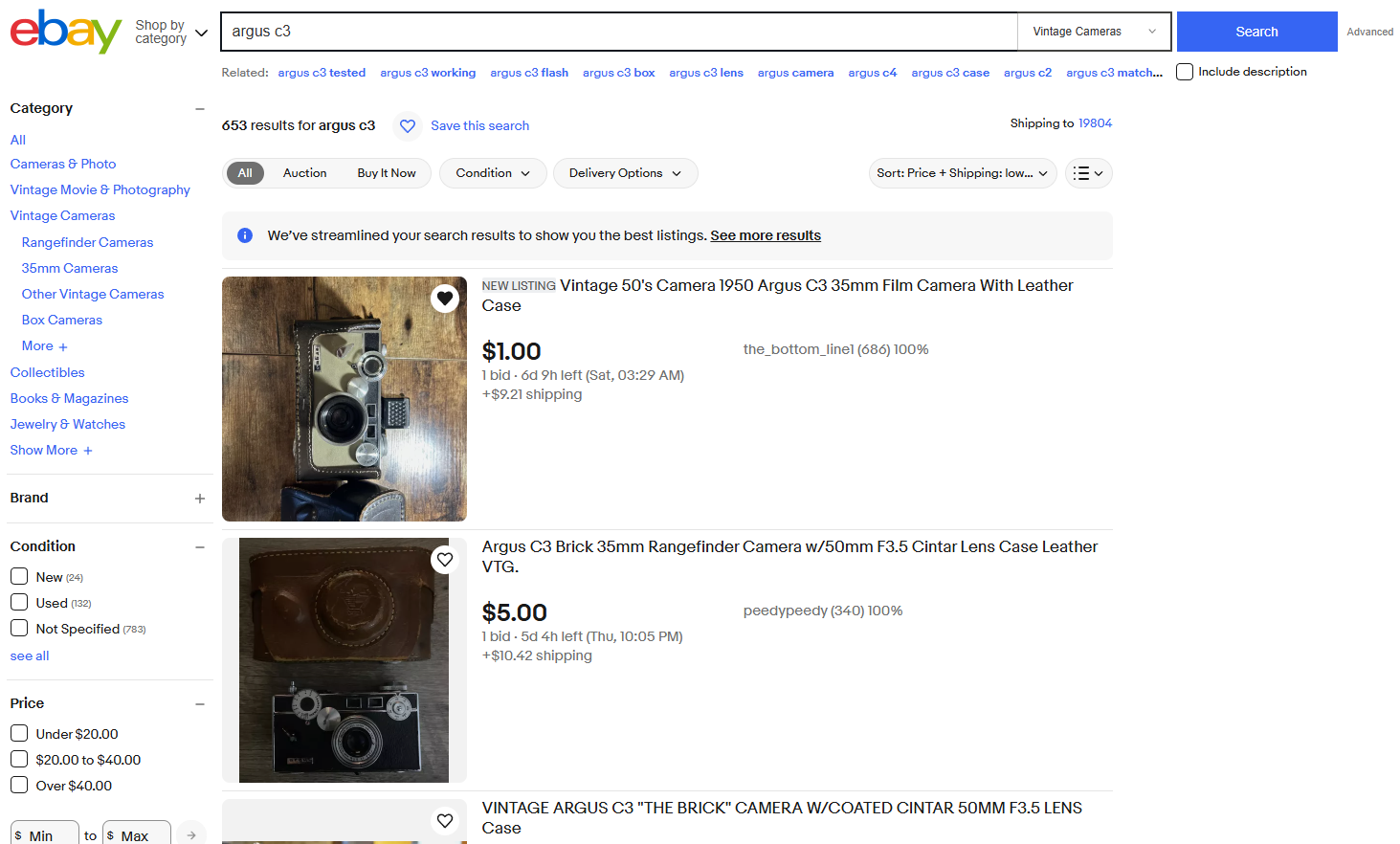Switch to the Buy It Now tab
This screenshot has height=844, width=1400.
[387, 173]
